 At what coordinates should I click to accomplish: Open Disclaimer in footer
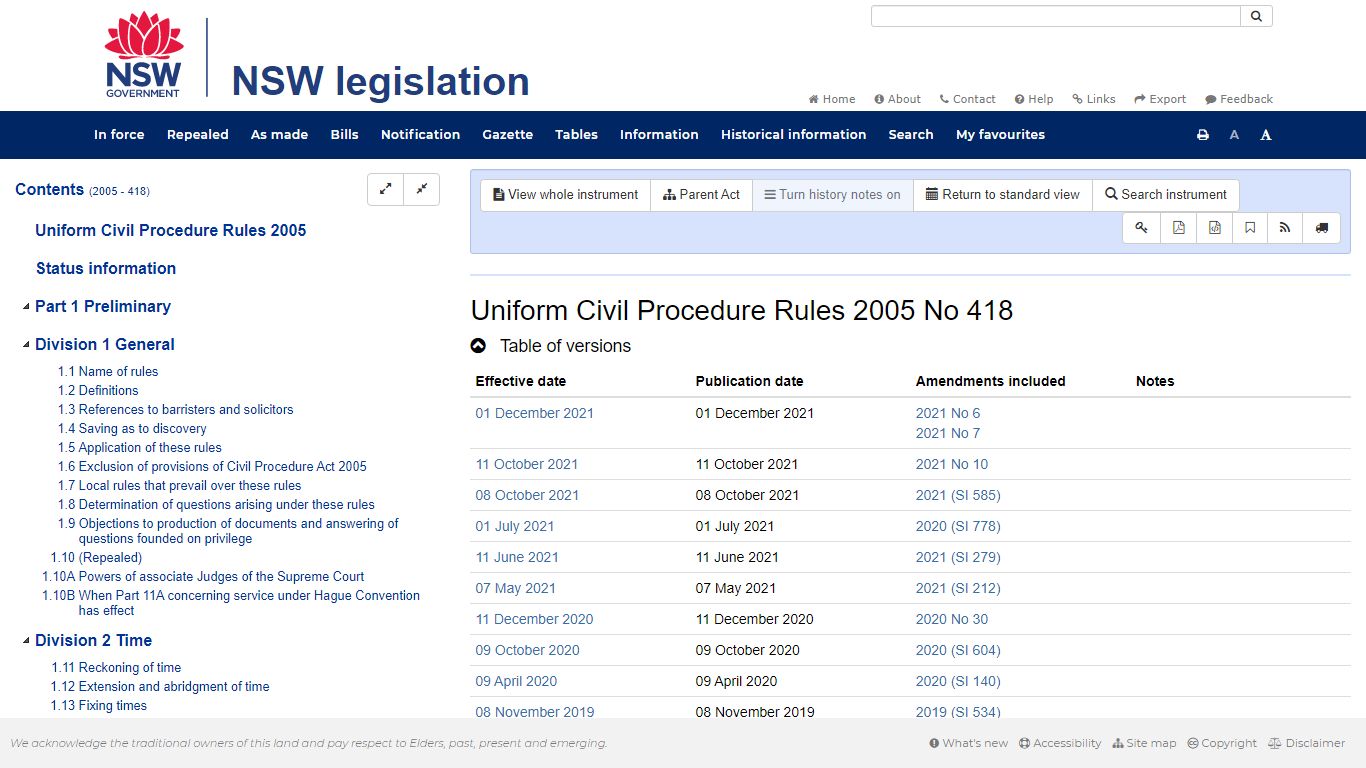1306,743
